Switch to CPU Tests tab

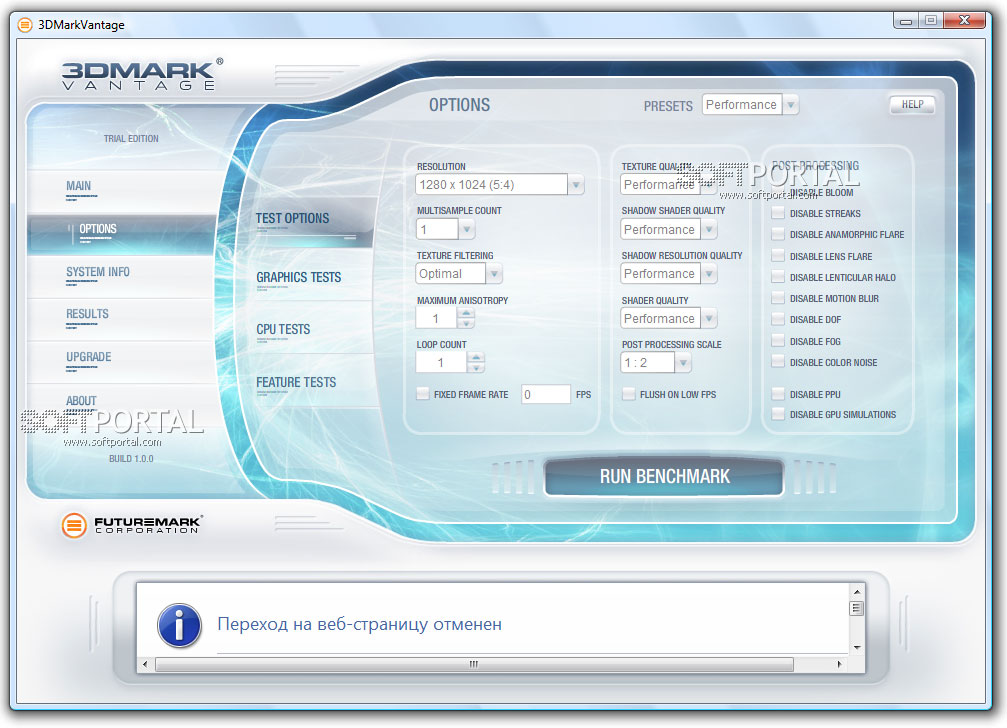click(283, 329)
